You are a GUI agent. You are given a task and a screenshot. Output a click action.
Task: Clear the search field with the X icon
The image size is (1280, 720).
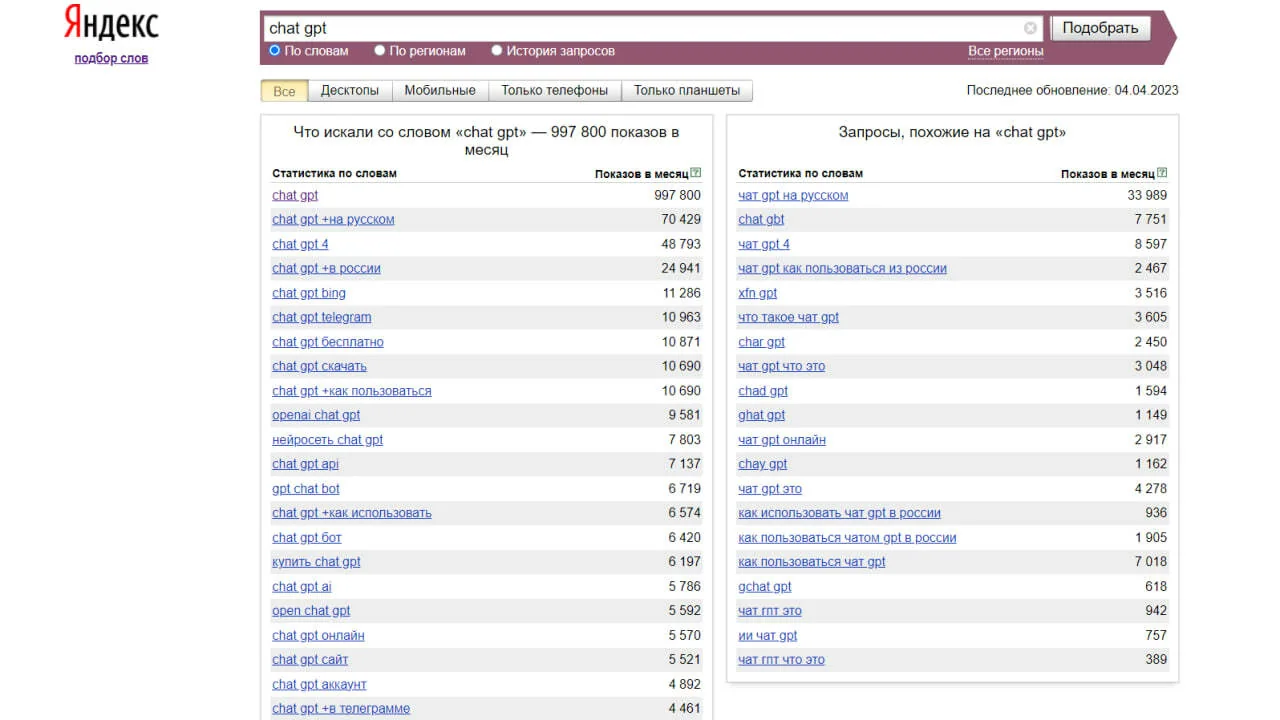pos(1030,28)
